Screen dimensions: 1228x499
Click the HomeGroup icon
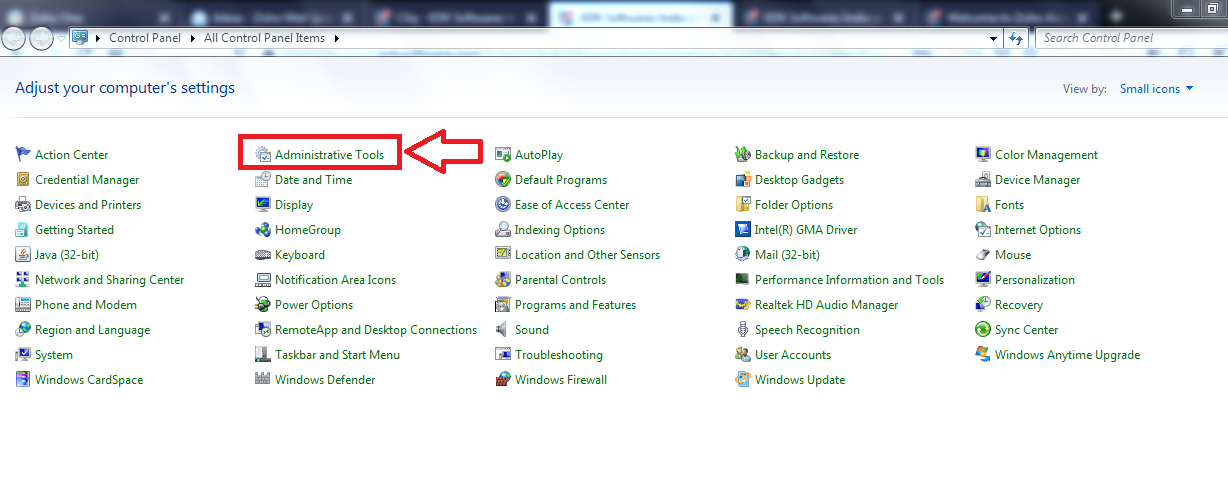click(x=263, y=229)
